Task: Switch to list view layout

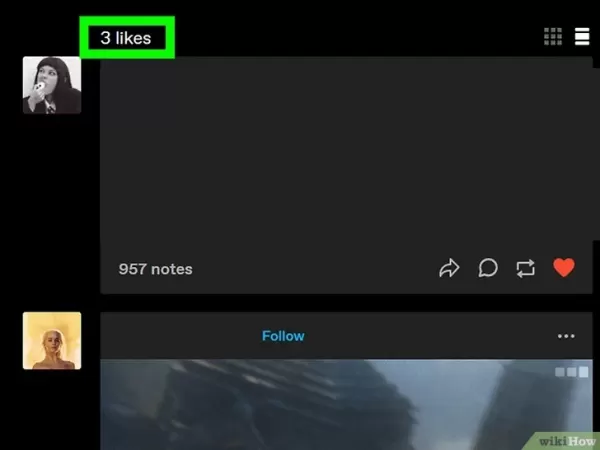Action: click(x=582, y=37)
